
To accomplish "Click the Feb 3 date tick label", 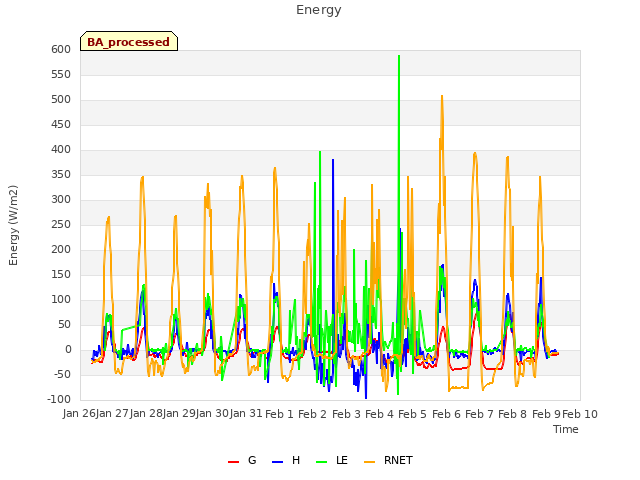I will coord(347,414).
